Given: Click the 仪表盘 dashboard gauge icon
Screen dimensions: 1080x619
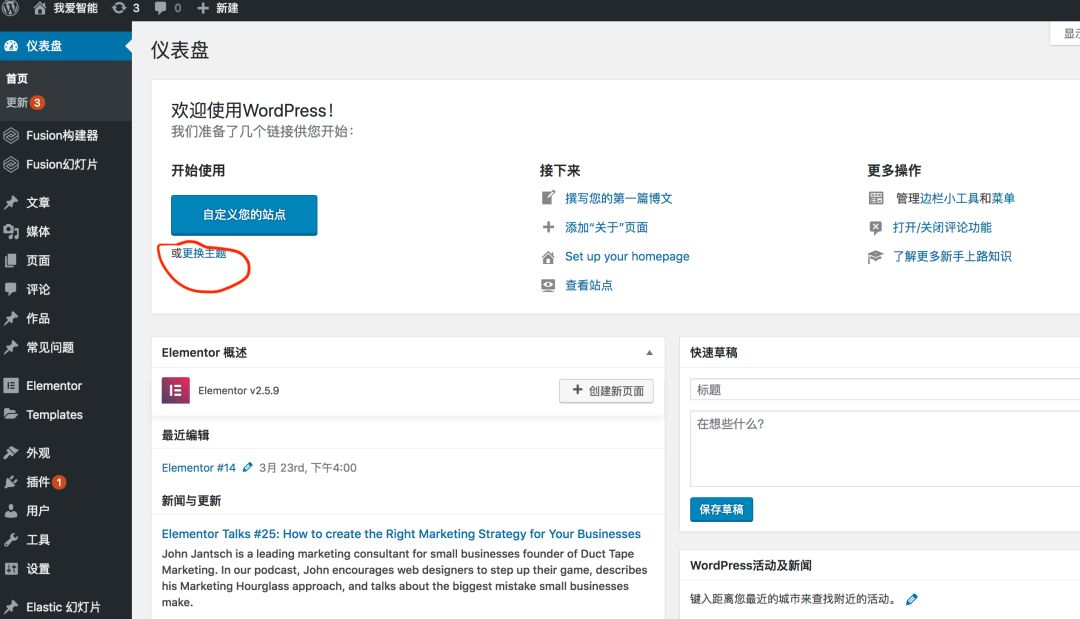Looking at the screenshot, I should 11,46.
